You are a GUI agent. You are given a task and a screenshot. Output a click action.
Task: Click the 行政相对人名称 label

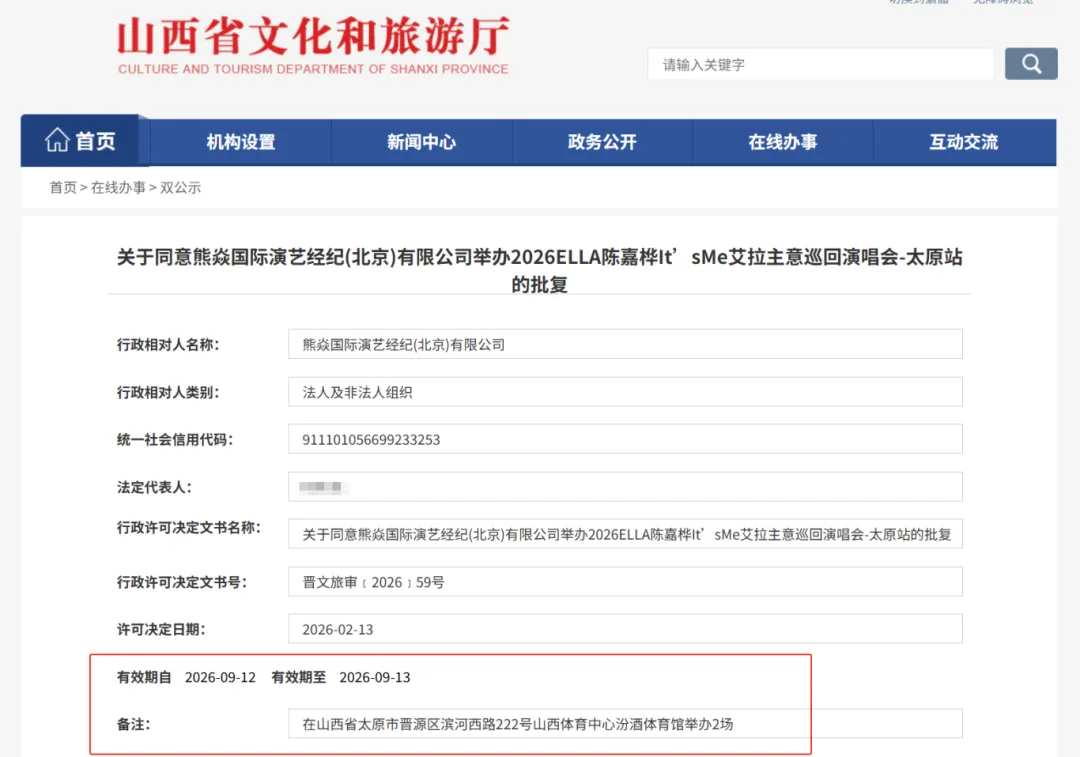pos(168,344)
